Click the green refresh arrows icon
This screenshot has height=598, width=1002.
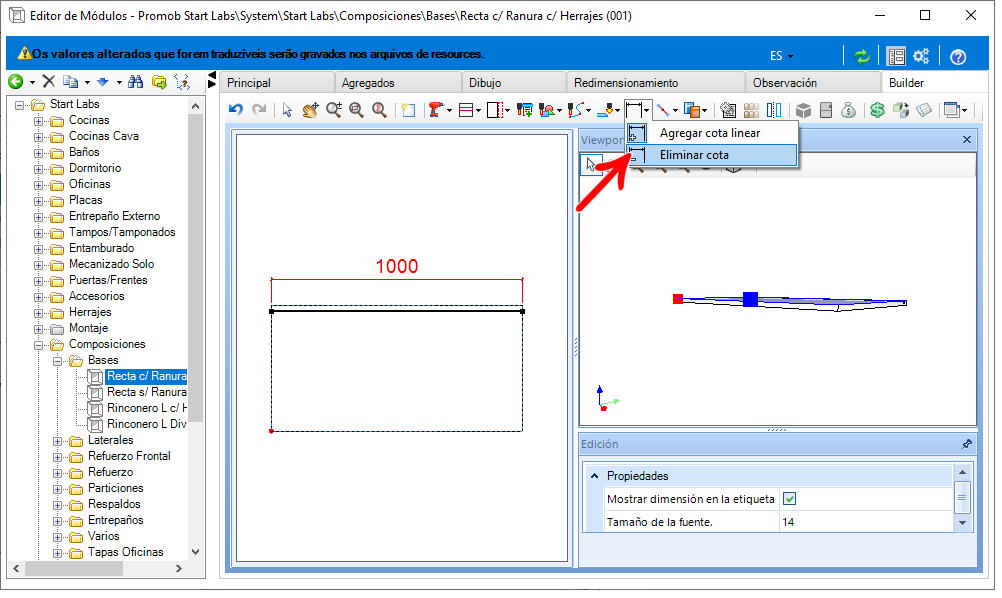pos(861,56)
